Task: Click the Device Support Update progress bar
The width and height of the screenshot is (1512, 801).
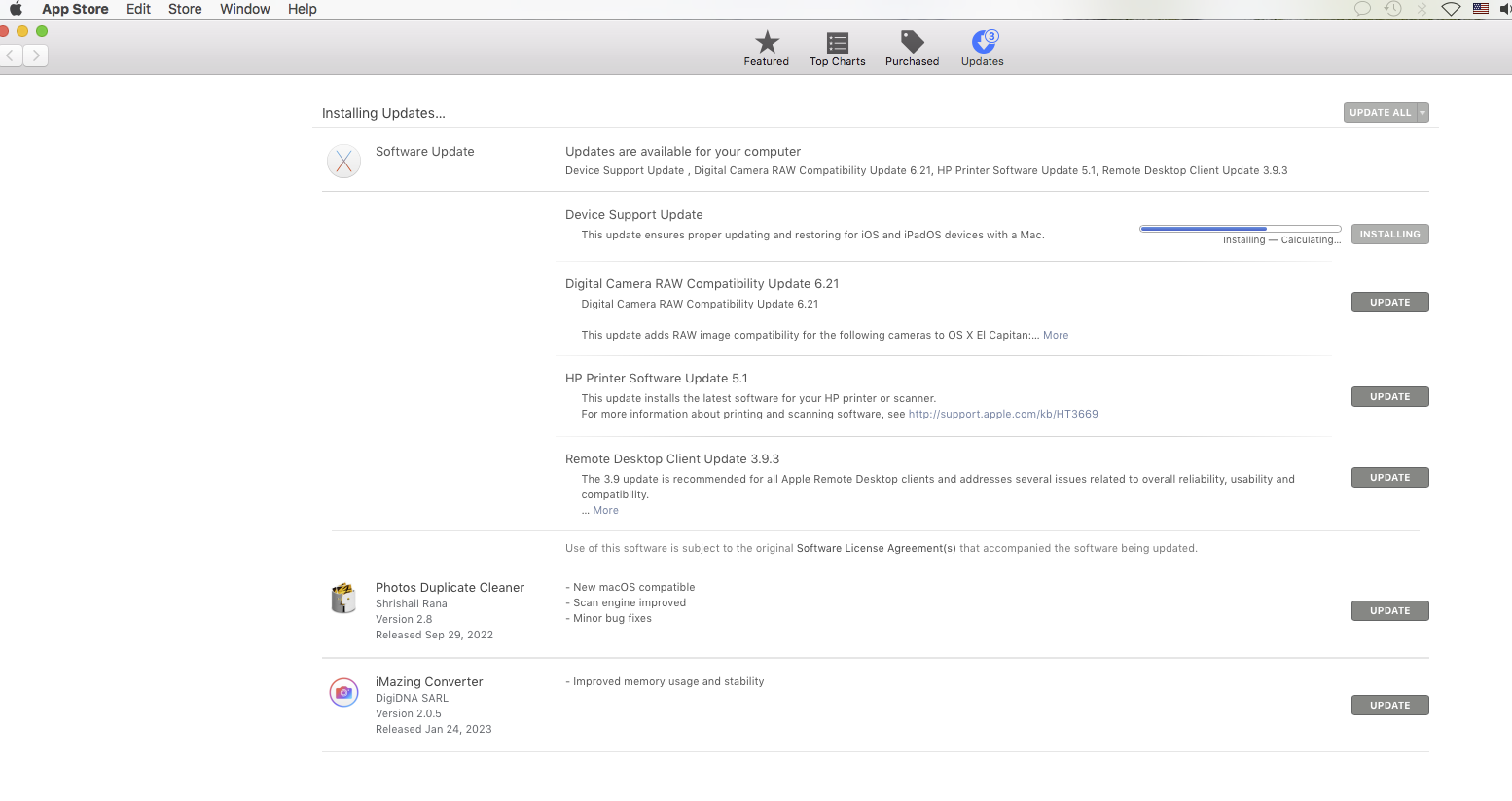Action: pyautogui.click(x=1241, y=229)
